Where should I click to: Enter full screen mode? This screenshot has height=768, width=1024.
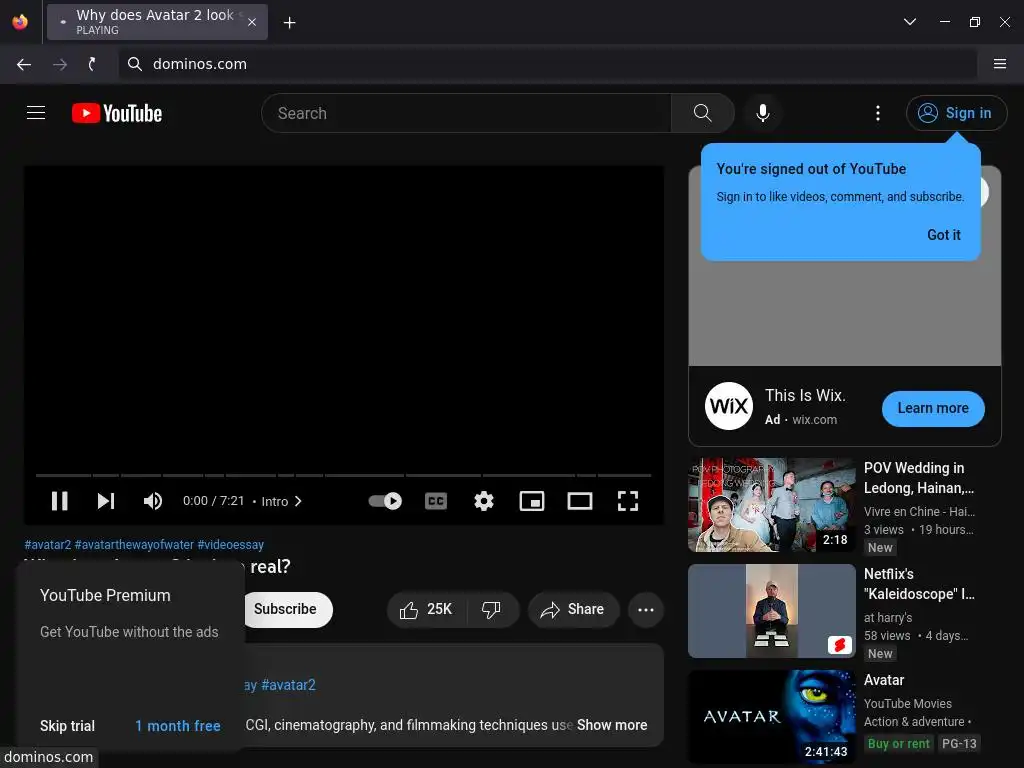click(x=628, y=501)
